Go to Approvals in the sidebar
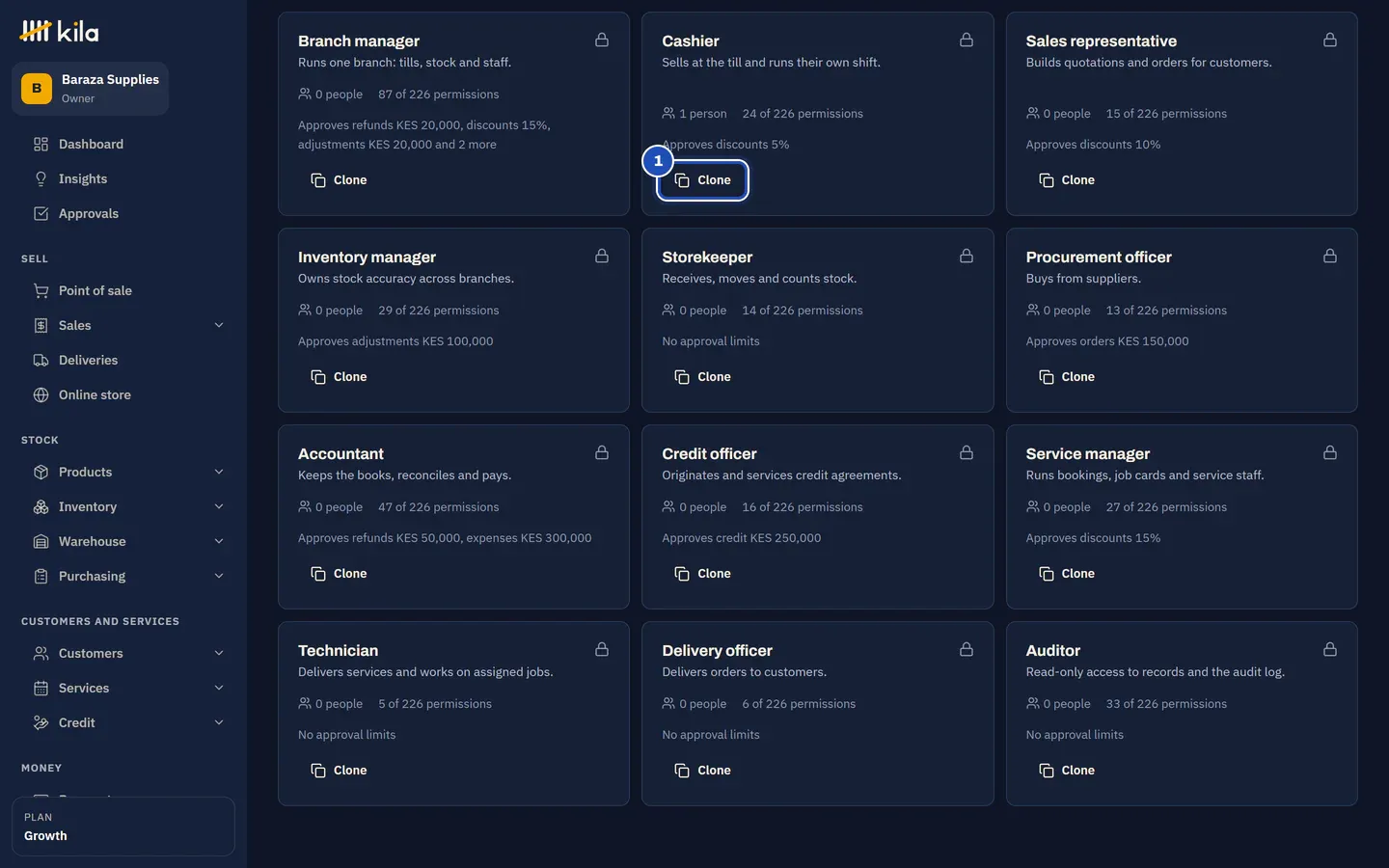 pos(123,214)
